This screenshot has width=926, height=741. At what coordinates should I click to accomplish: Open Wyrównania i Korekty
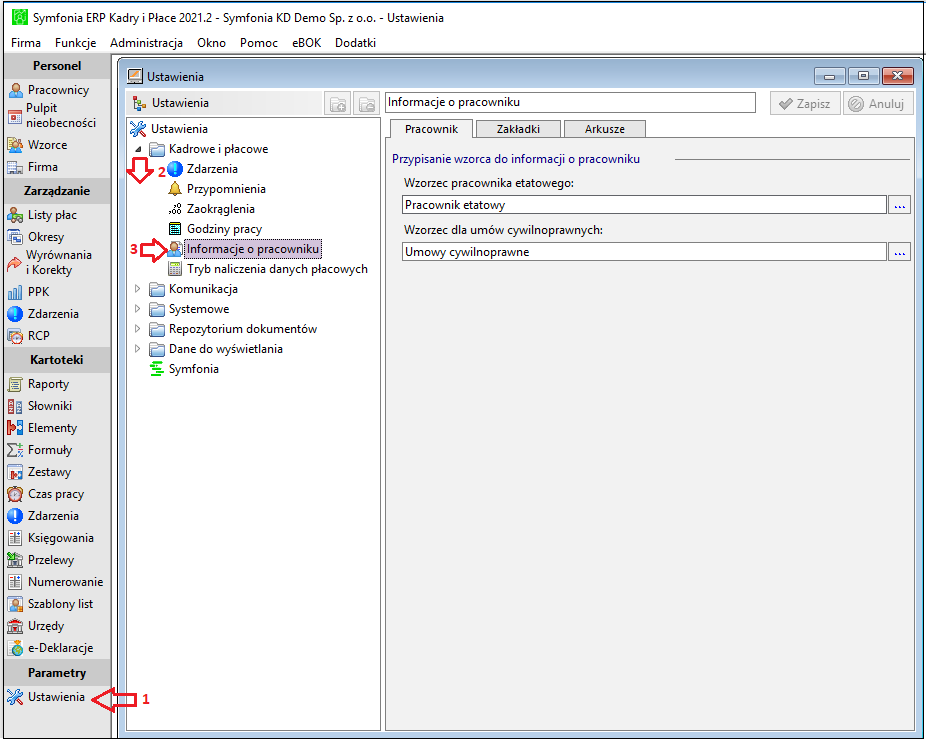[x=50, y=263]
